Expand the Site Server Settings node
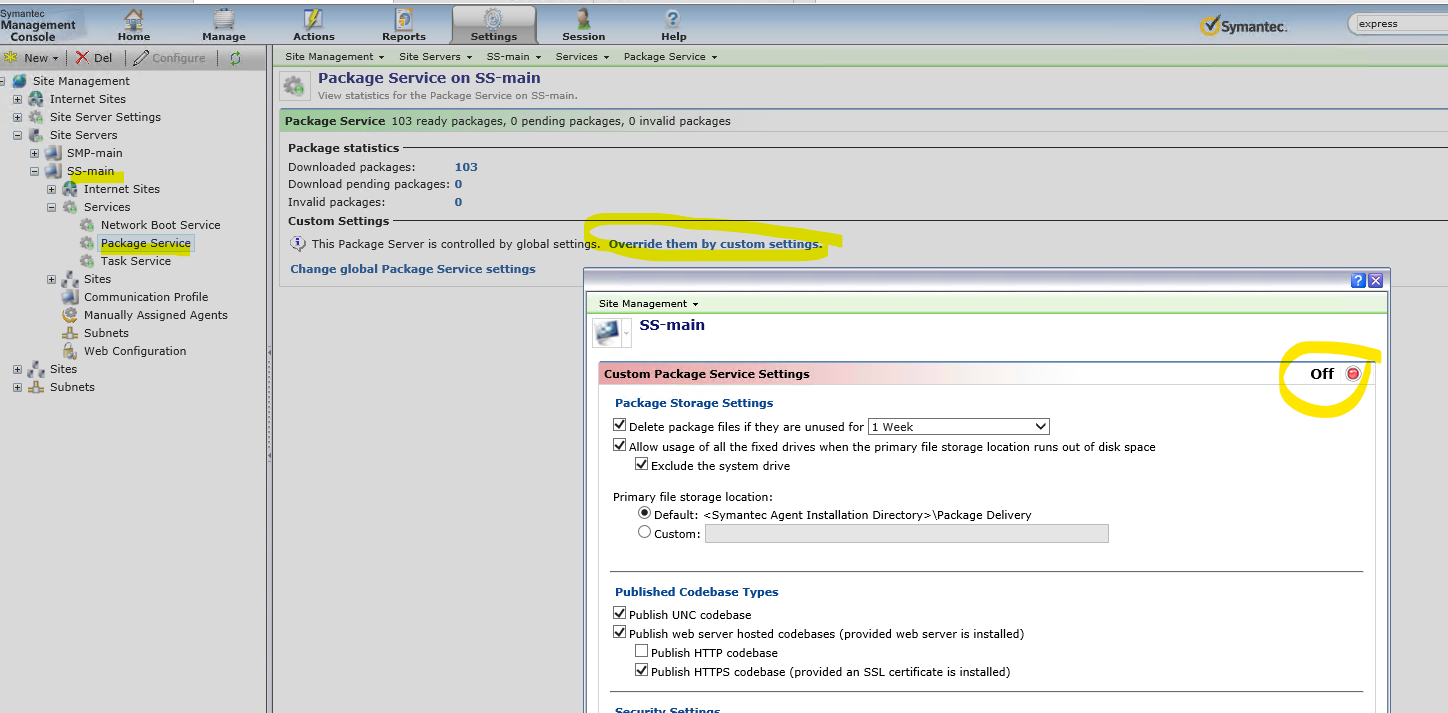 click(17, 117)
